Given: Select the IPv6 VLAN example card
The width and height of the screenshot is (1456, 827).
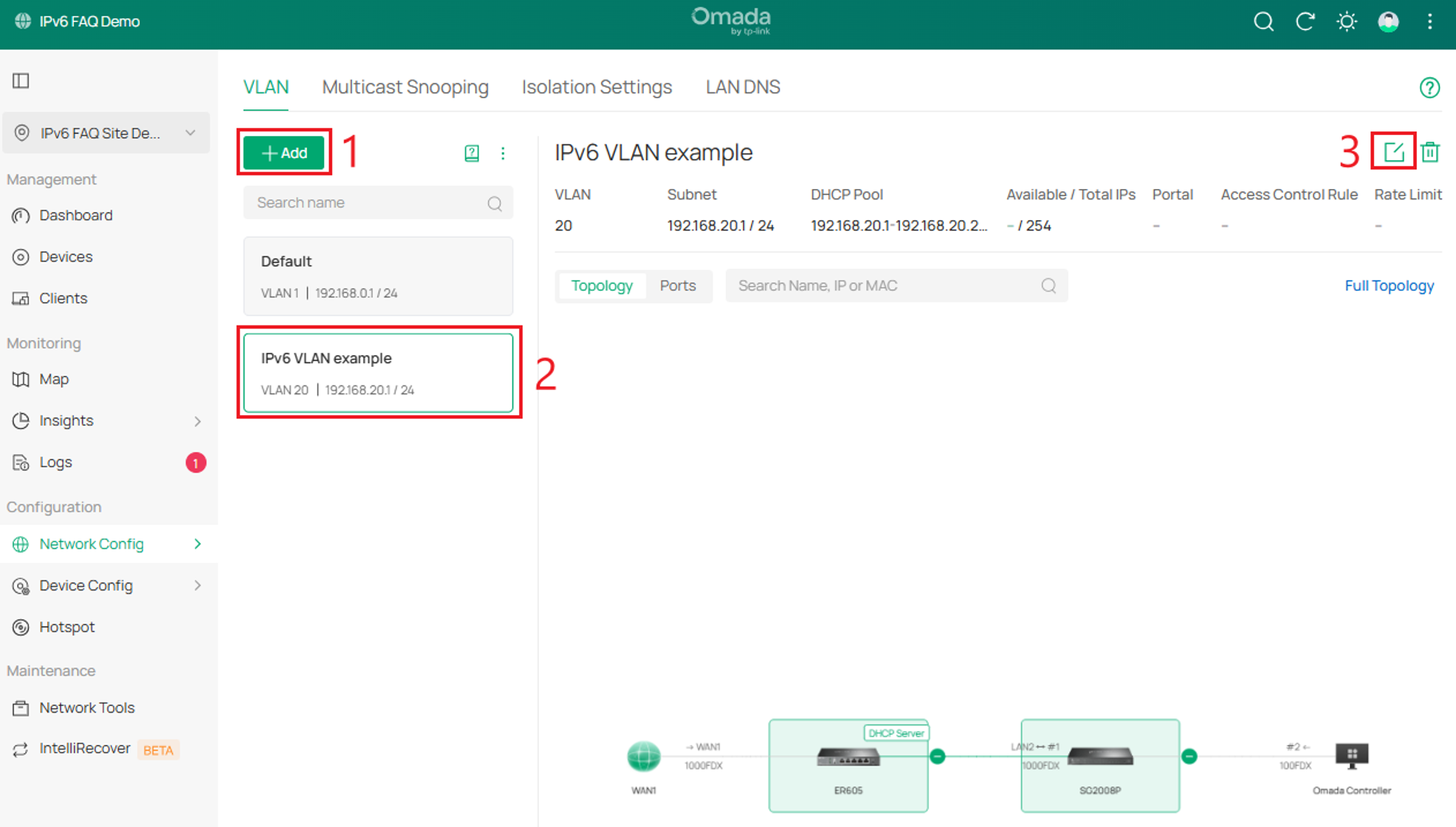Looking at the screenshot, I should pos(378,373).
